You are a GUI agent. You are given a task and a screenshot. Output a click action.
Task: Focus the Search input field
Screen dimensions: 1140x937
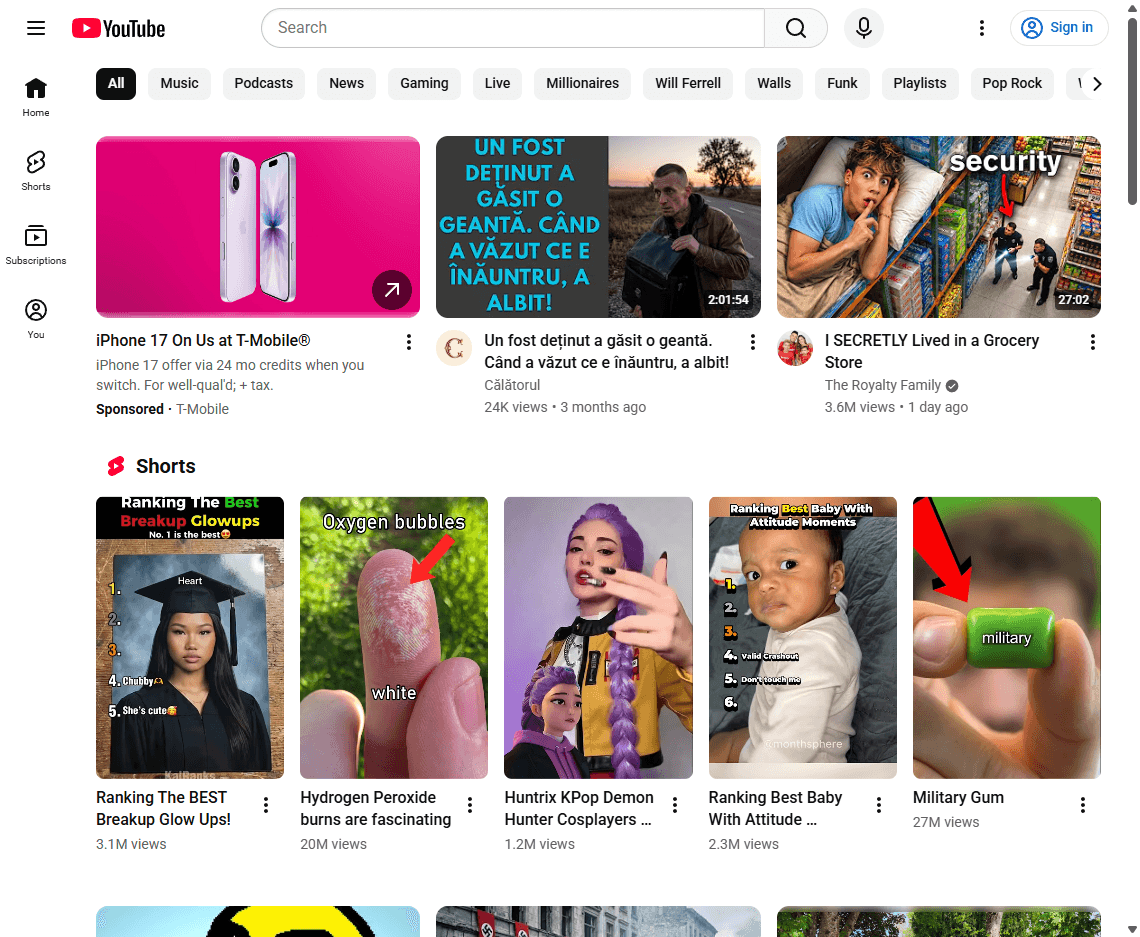click(513, 28)
